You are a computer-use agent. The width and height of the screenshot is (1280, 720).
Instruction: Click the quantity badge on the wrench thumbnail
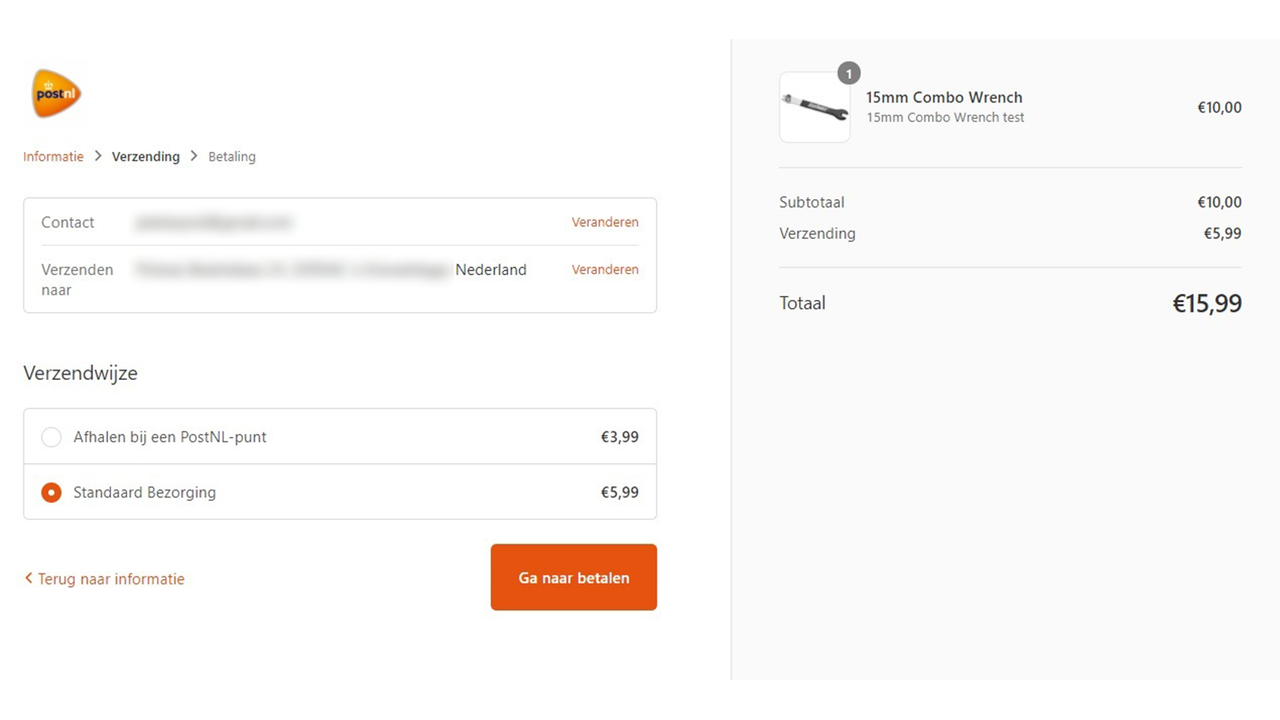pyautogui.click(x=848, y=73)
